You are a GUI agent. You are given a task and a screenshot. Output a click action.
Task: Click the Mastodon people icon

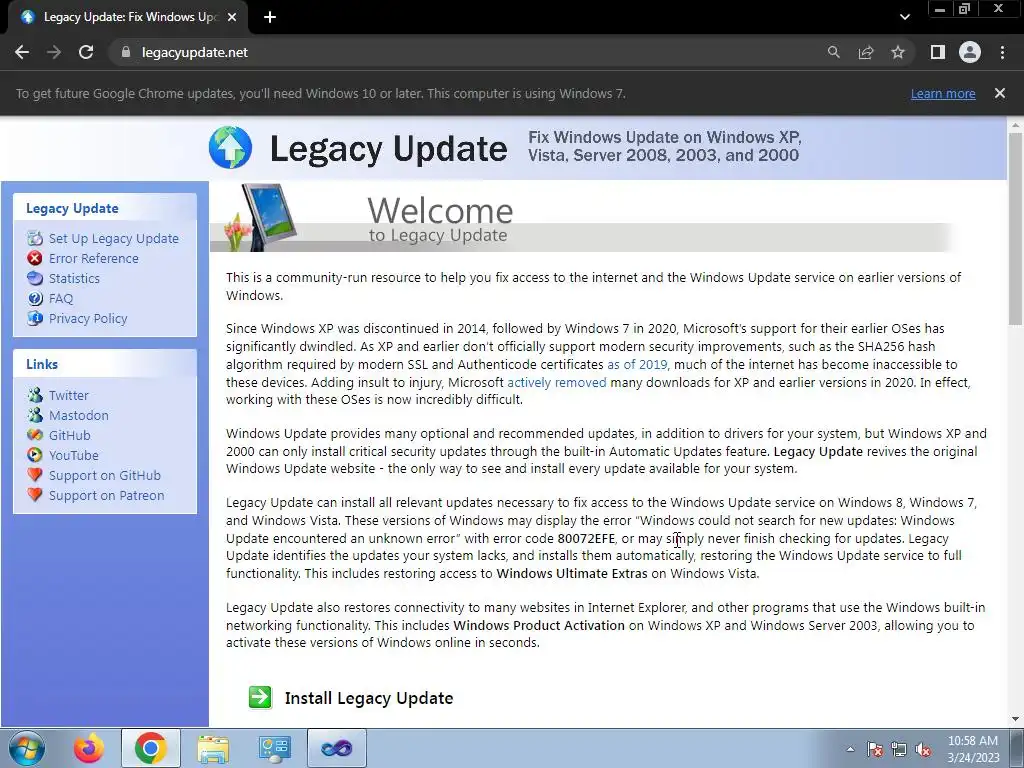click(x=35, y=415)
